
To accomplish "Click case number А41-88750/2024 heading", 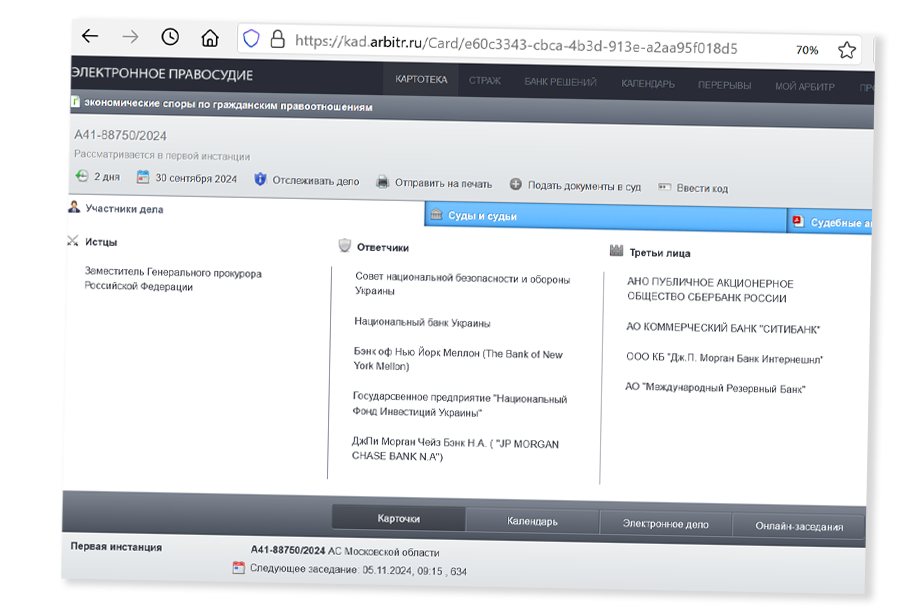I will [x=120, y=136].
